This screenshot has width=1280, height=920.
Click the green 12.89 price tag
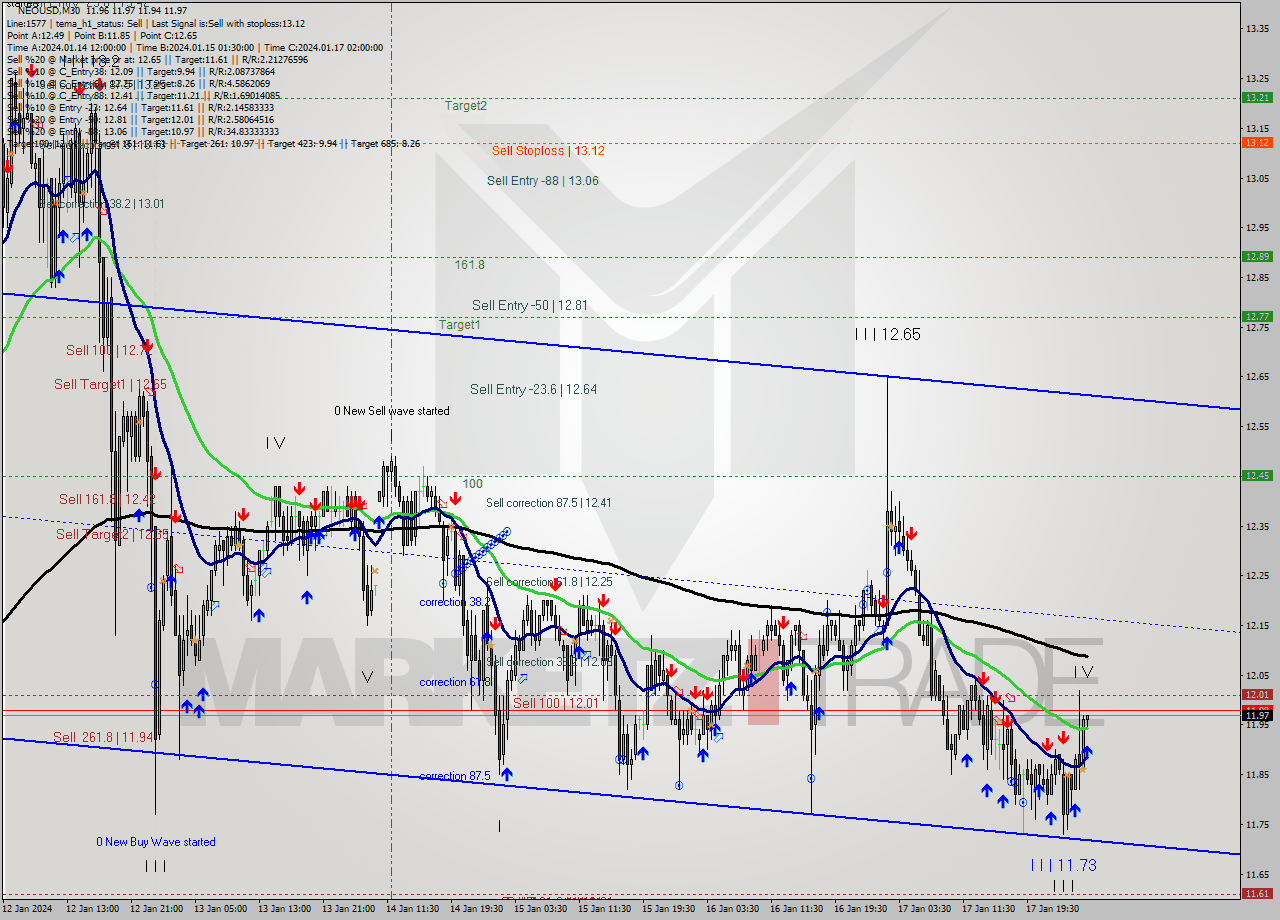[1256, 256]
